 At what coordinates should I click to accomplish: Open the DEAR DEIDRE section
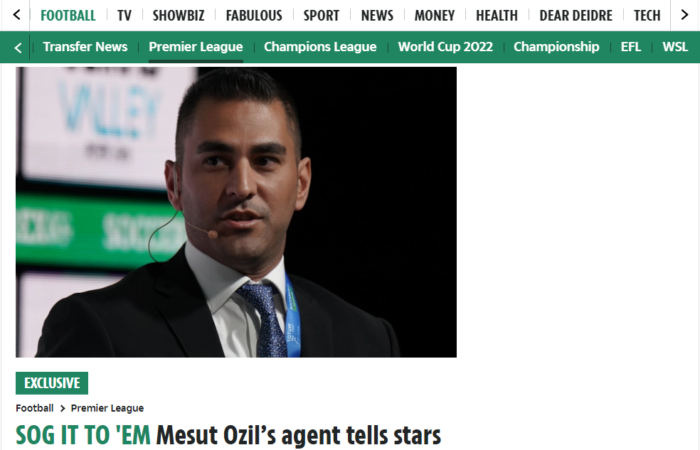pyautogui.click(x=576, y=16)
